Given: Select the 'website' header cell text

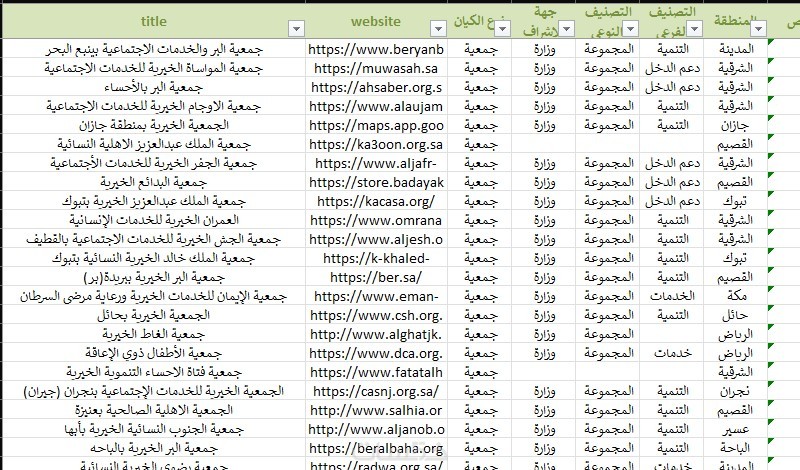Looking at the screenshot, I should click(376, 21).
